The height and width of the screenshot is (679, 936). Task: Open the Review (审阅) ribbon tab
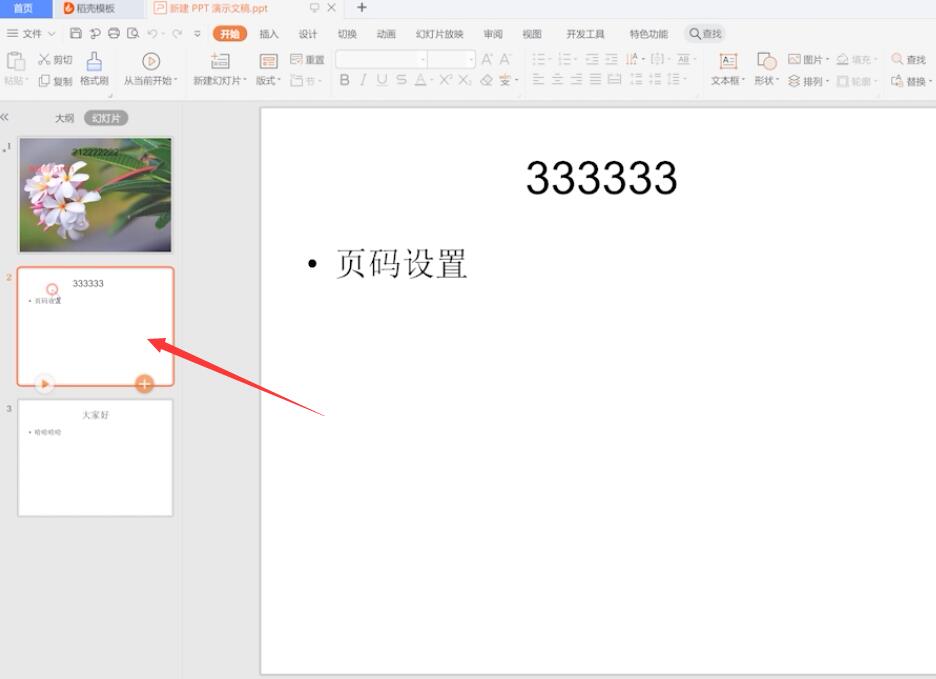coord(492,34)
